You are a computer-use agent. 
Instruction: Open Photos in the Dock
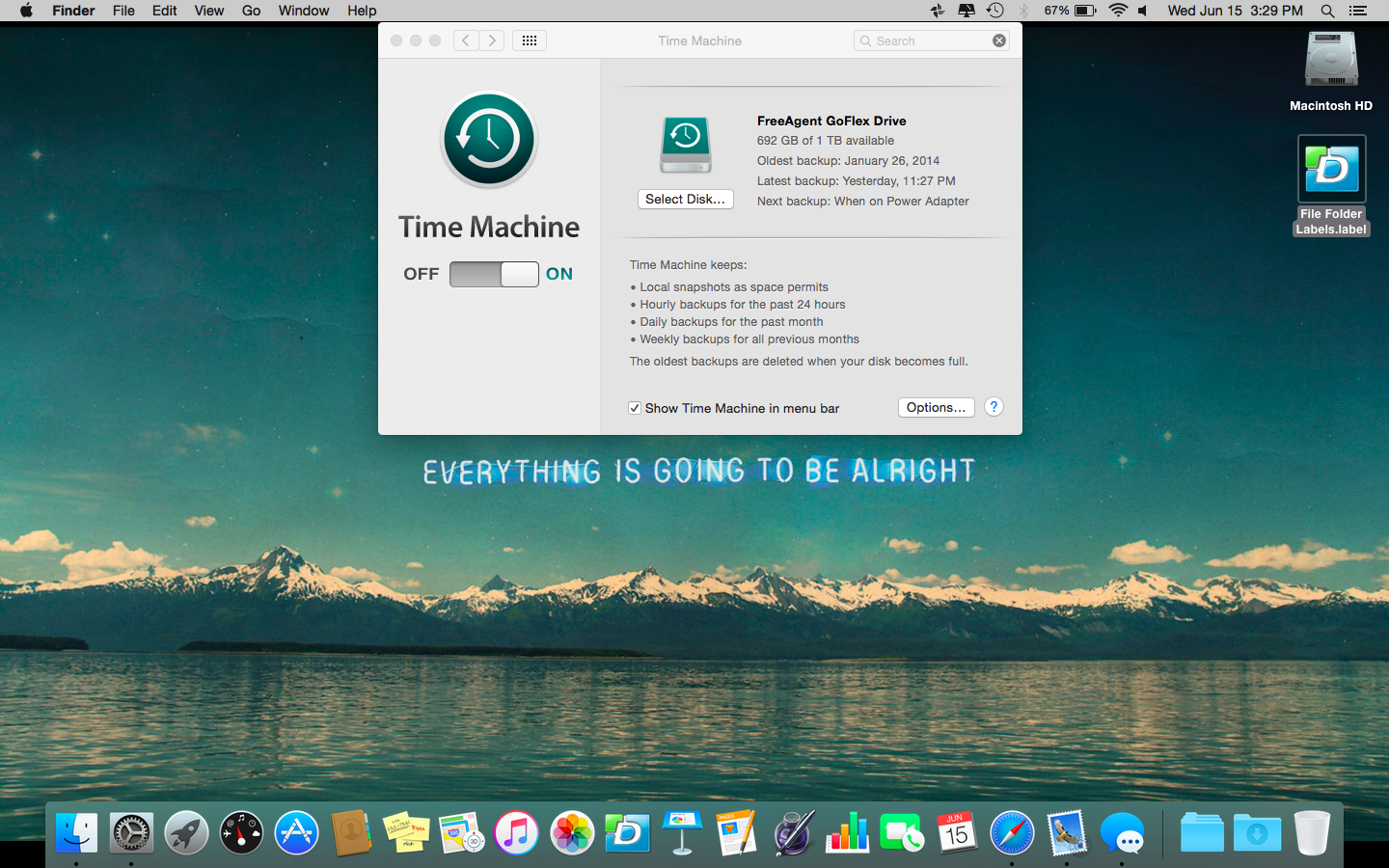(571, 831)
